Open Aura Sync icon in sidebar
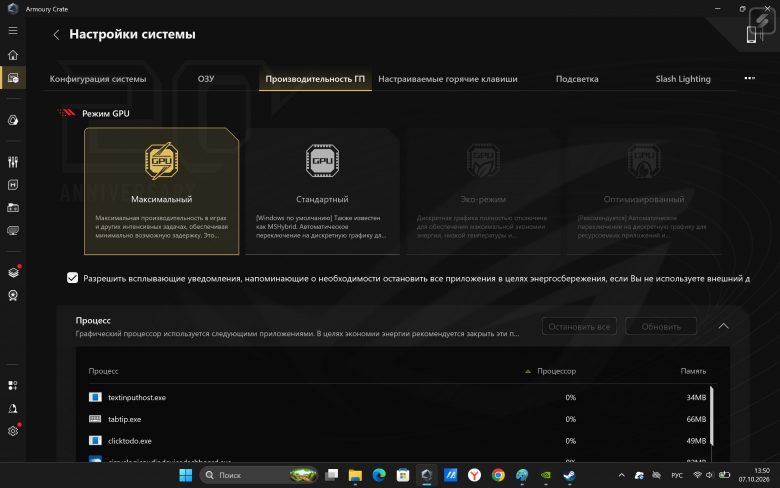This screenshot has height=488, width=780. pos(13,120)
